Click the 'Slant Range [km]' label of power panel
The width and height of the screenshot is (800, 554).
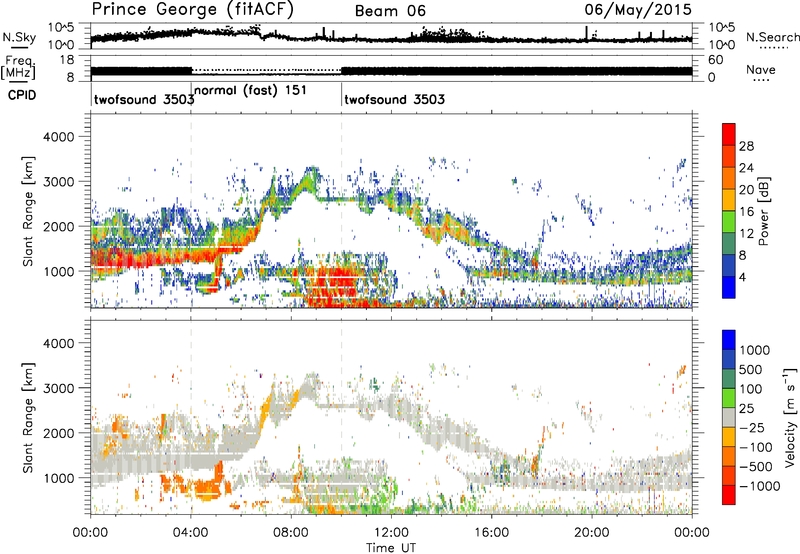28,211
